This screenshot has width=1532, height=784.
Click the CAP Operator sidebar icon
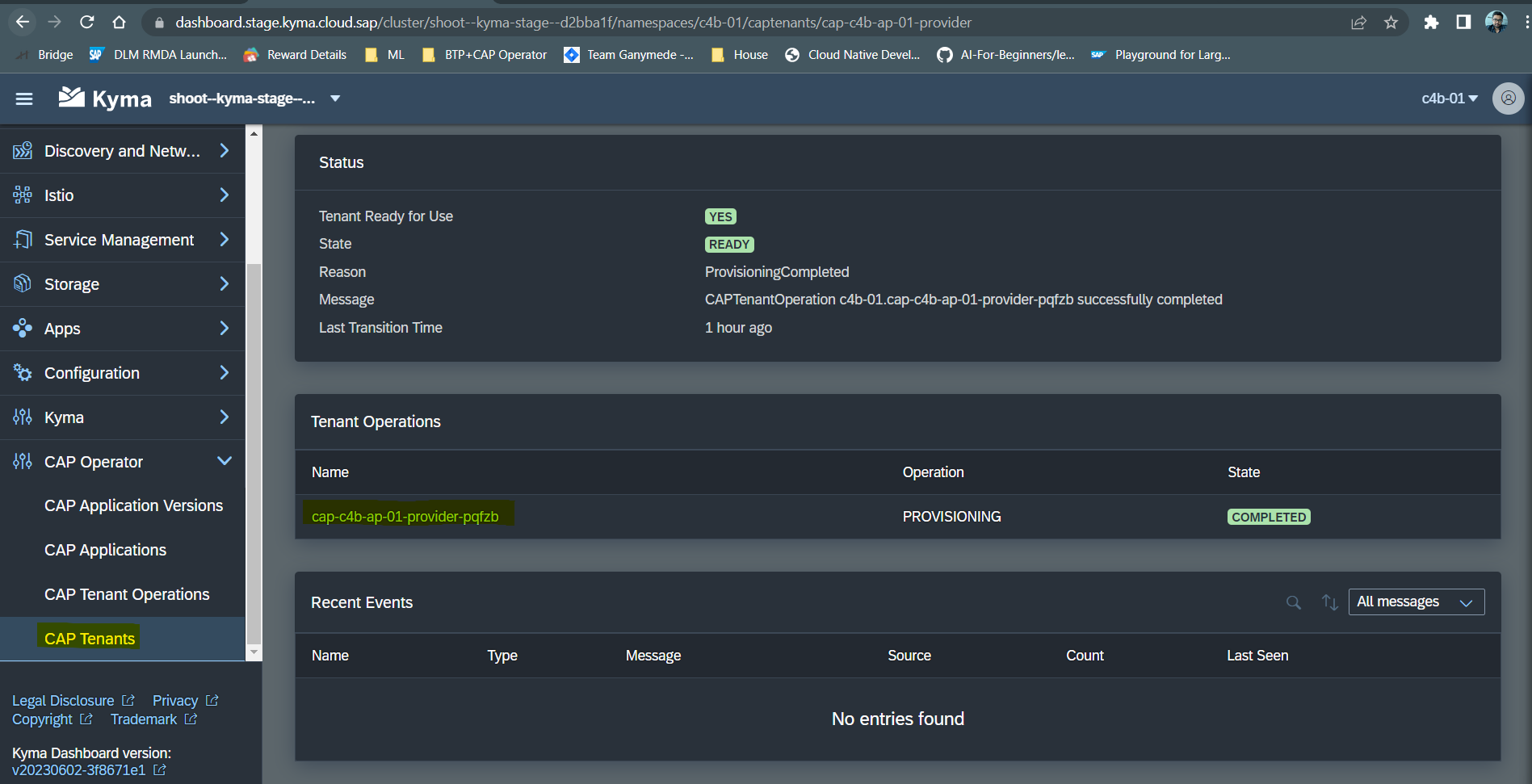tap(22, 461)
